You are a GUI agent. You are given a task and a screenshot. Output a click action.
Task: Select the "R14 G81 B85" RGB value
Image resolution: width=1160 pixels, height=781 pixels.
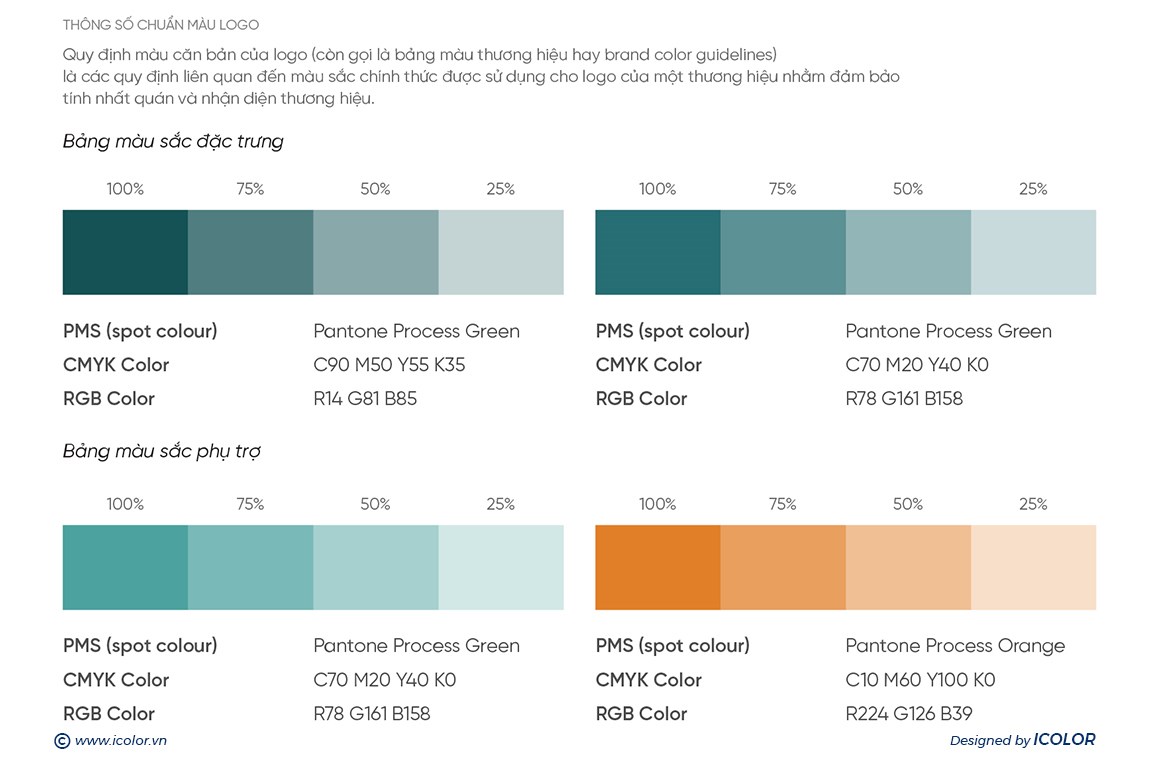pos(365,399)
